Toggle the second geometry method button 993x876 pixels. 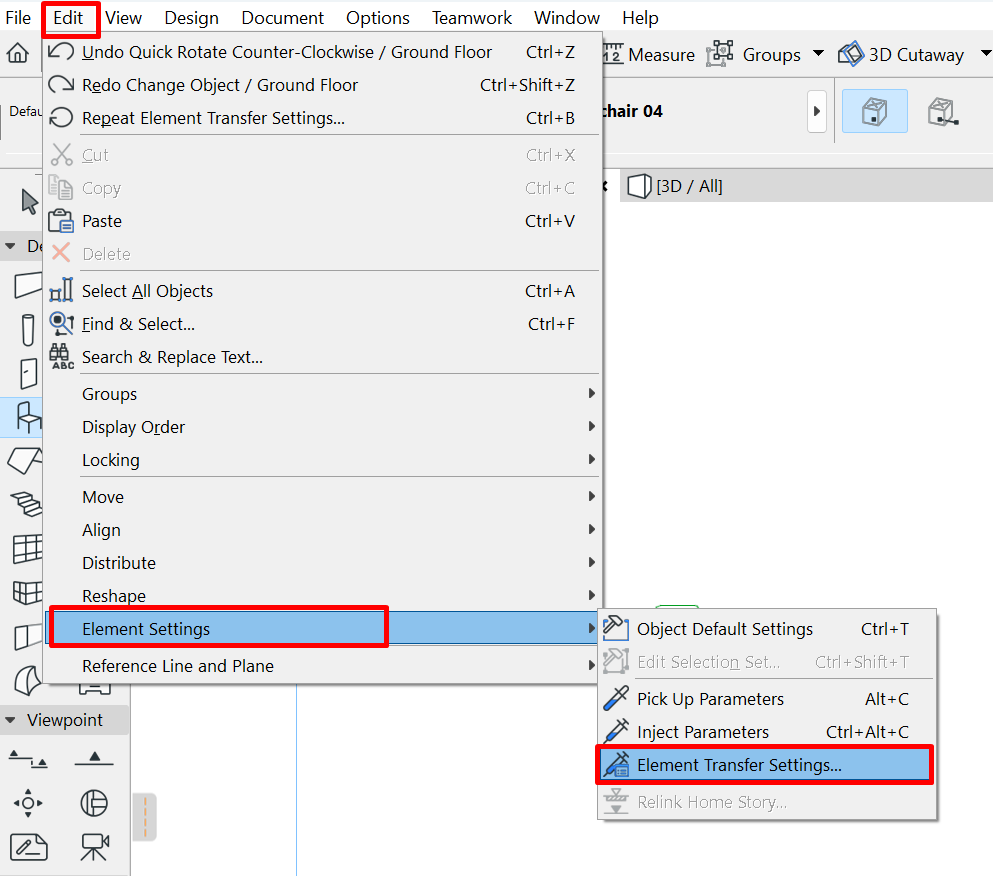(942, 111)
